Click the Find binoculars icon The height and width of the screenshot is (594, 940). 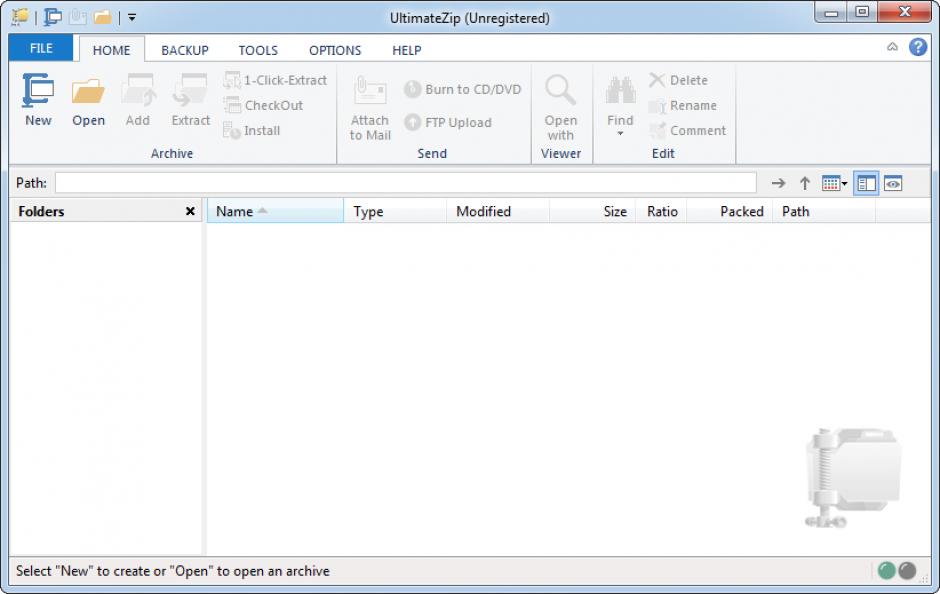(x=620, y=91)
